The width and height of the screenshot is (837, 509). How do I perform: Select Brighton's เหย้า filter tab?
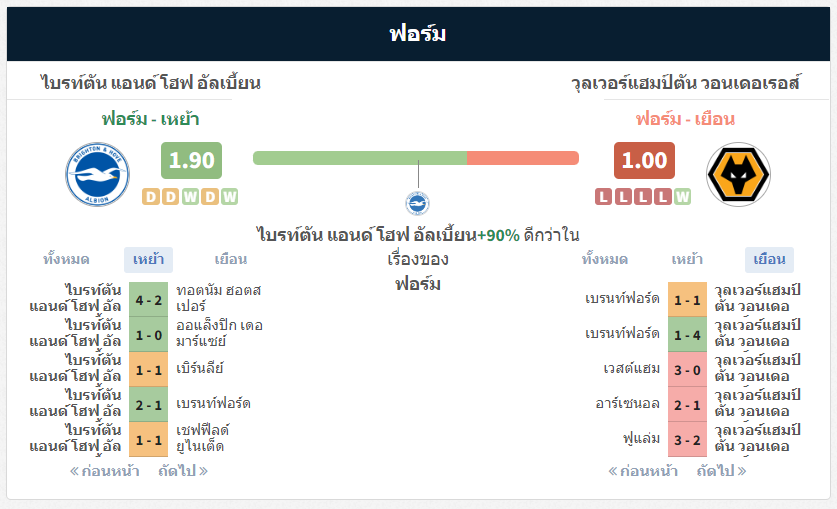click(x=148, y=260)
